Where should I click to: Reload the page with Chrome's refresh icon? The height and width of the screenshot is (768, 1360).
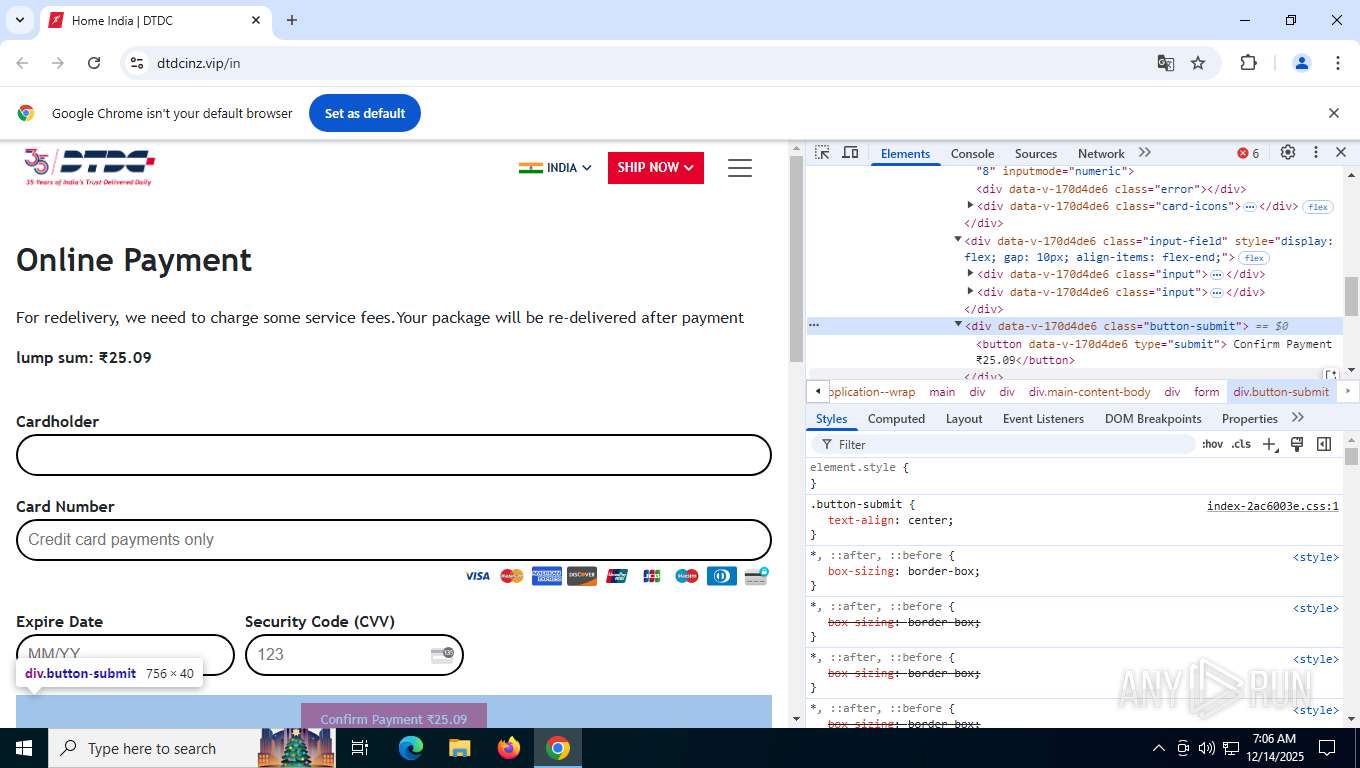94,63
